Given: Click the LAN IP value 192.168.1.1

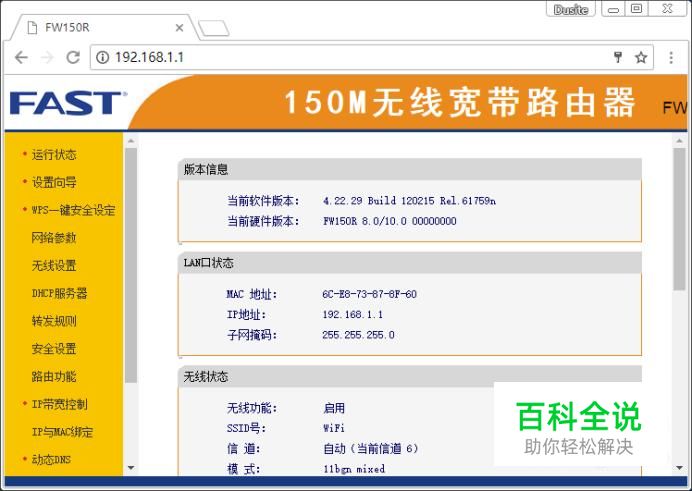Looking at the screenshot, I should point(353,315).
